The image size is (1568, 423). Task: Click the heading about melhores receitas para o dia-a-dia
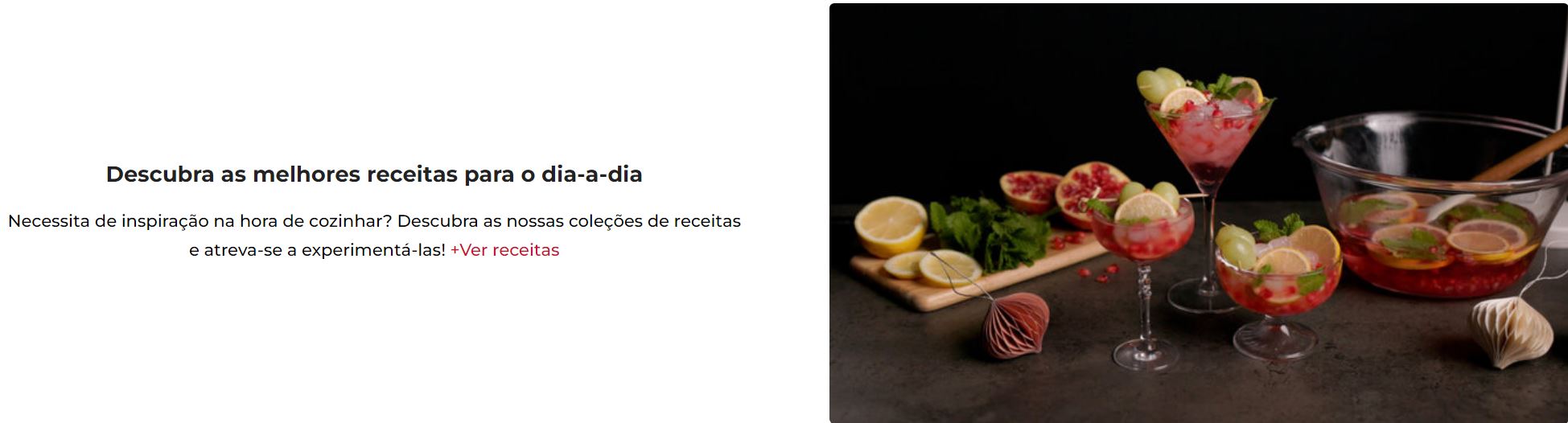[374, 175]
